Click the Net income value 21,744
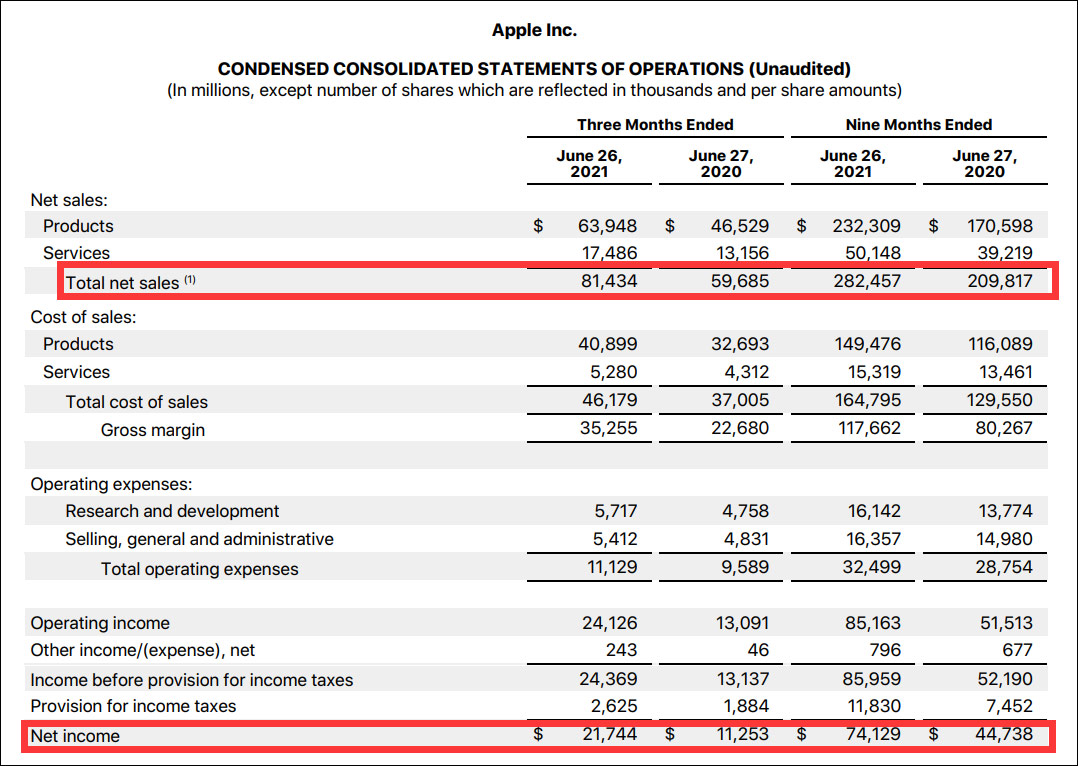This screenshot has width=1078, height=766. click(x=610, y=734)
